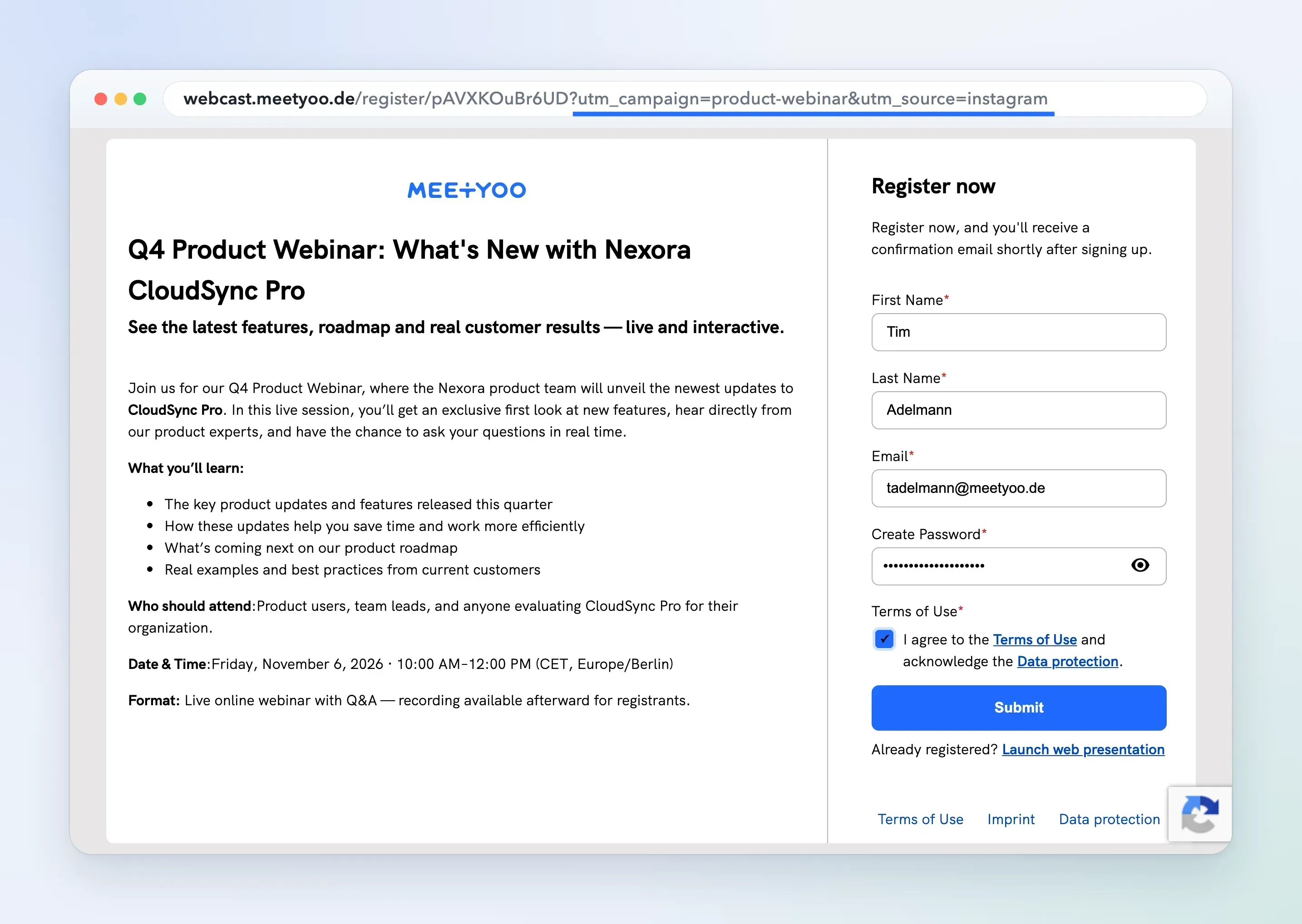Open the footer Data protection link

click(x=1109, y=819)
